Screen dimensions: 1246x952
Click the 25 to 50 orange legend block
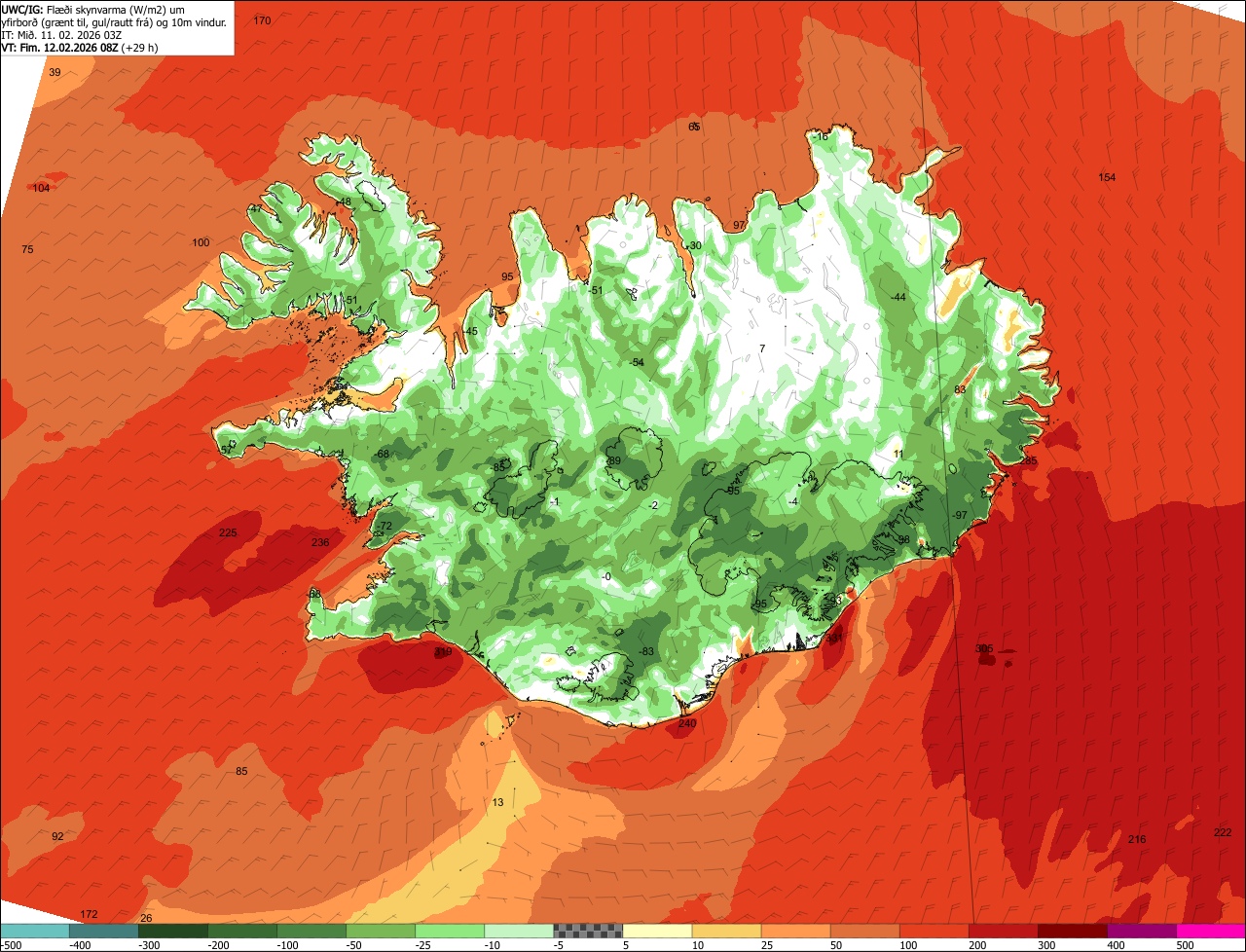click(795, 931)
